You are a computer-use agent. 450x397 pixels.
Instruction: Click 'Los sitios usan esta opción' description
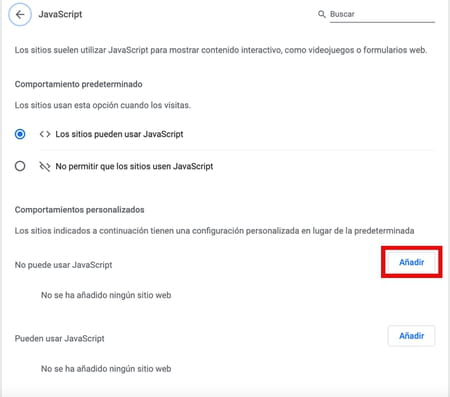pyautogui.click(x=103, y=105)
